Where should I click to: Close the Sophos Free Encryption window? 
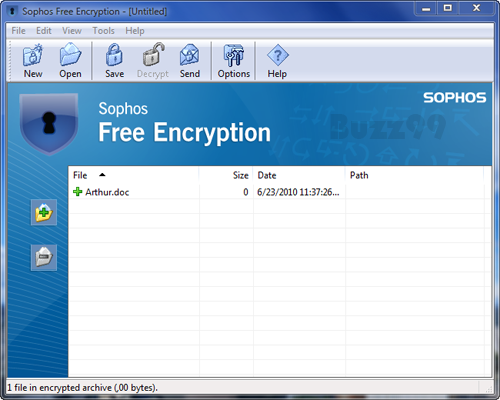(x=476, y=9)
